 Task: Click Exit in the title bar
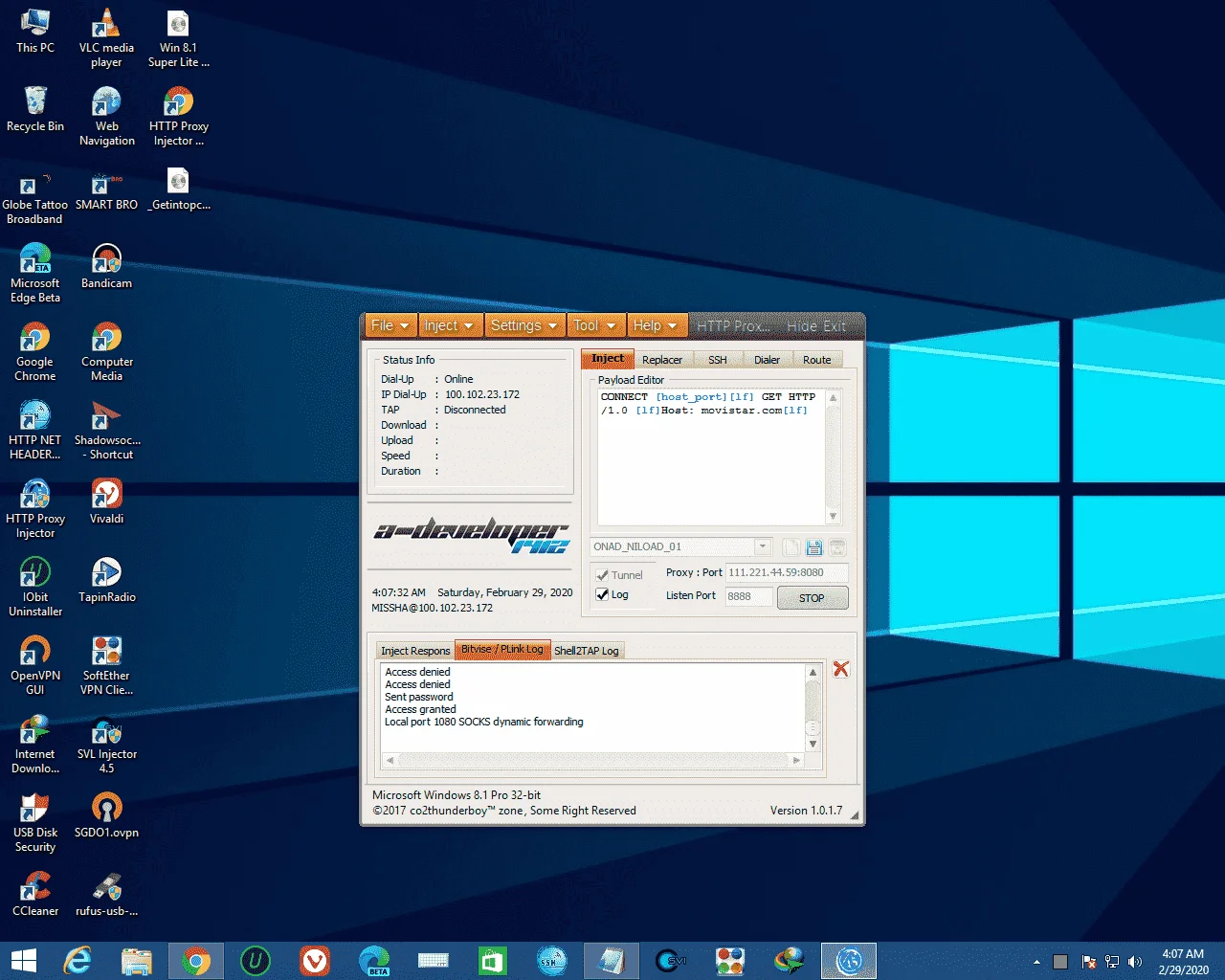point(835,326)
